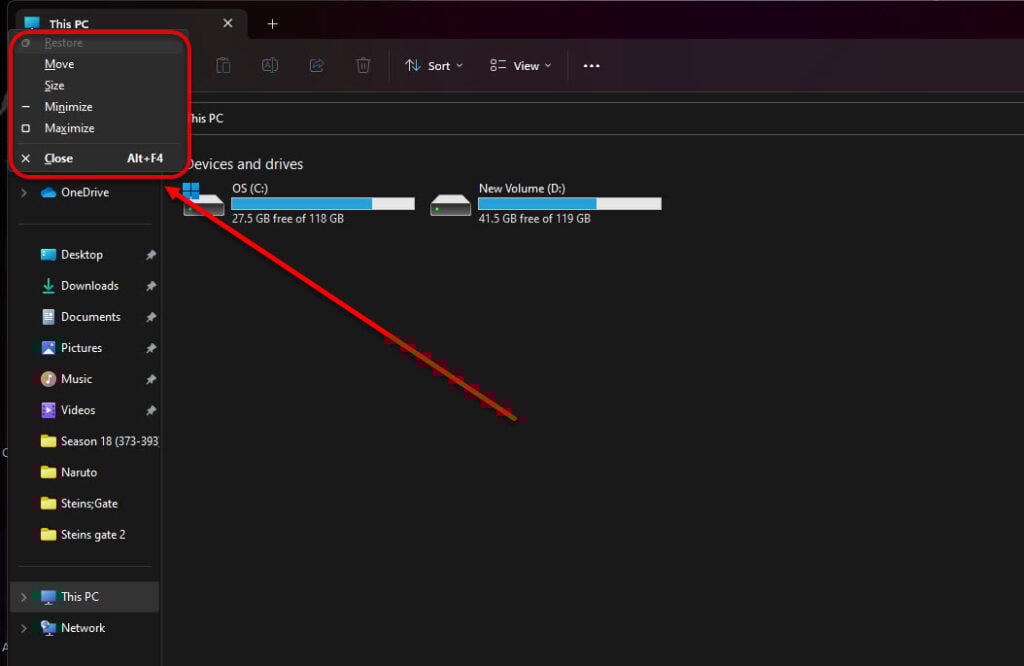Choose Size from the window menu
This screenshot has height=666, width=1024.
pyautogui.click(x=54, y=86)
